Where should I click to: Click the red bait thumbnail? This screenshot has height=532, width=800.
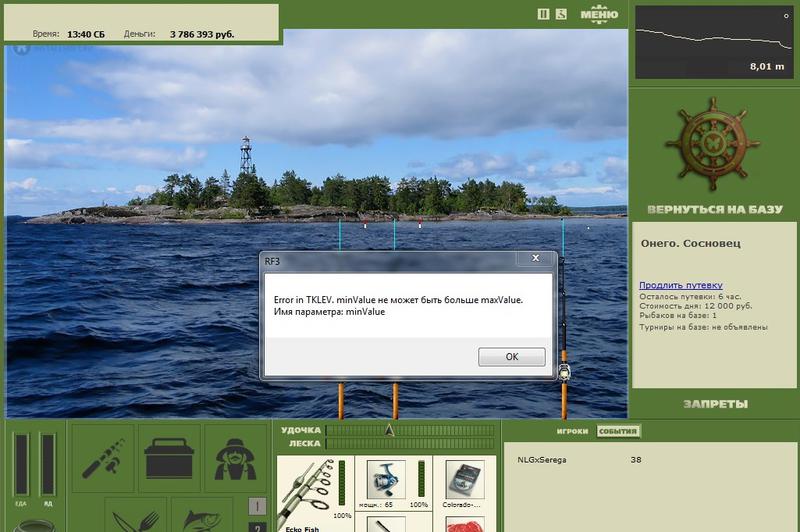click(x=464, y=525)
